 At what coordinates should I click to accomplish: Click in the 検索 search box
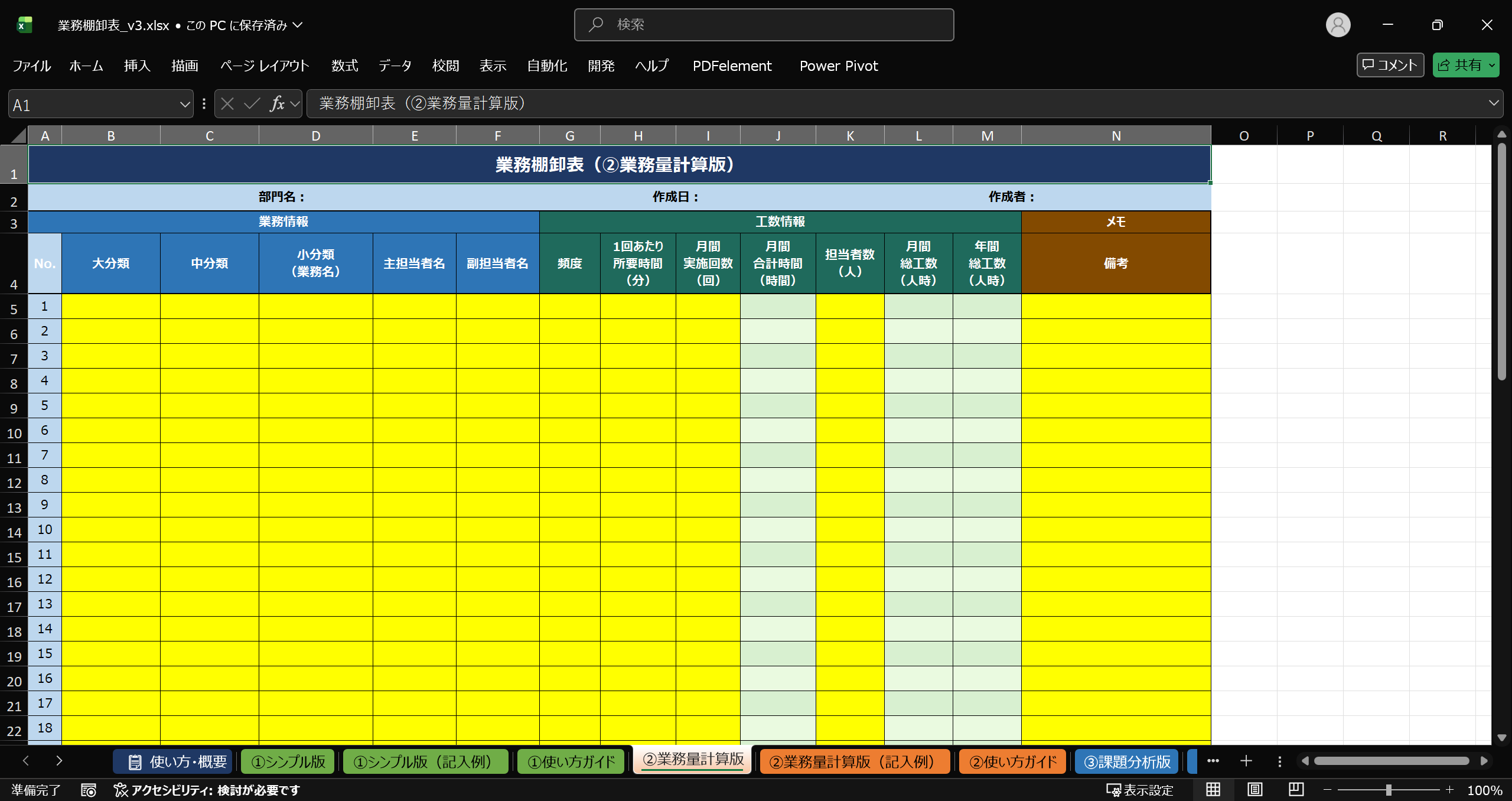764,25
